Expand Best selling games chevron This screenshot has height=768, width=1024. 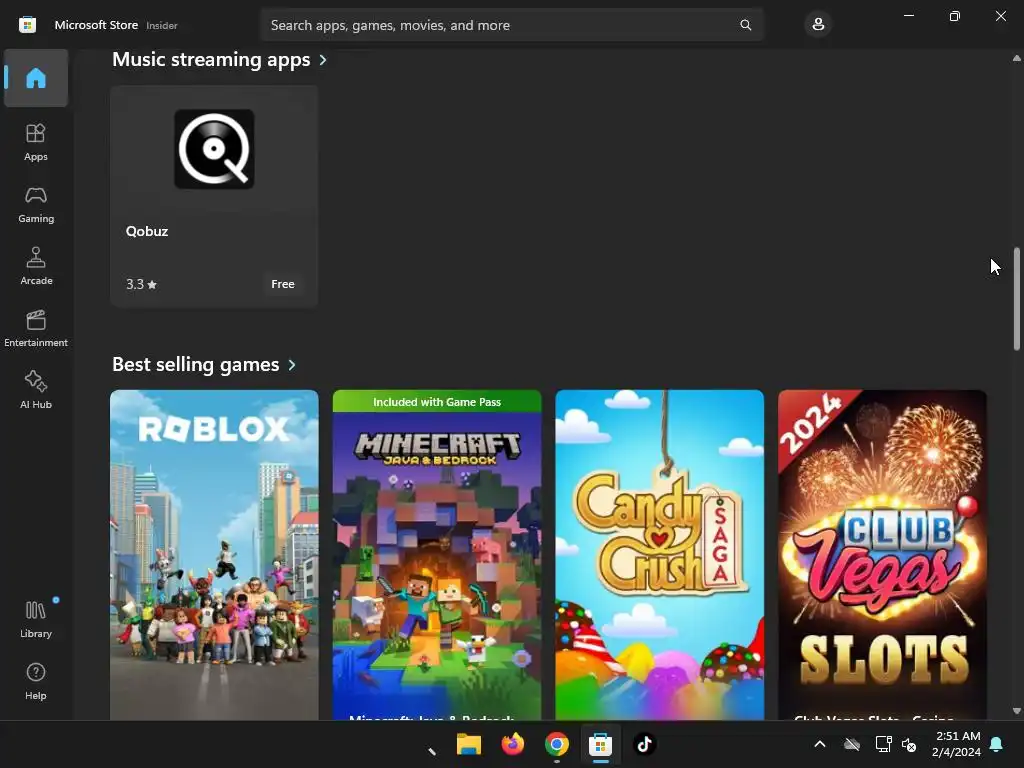tap(292, 365)
